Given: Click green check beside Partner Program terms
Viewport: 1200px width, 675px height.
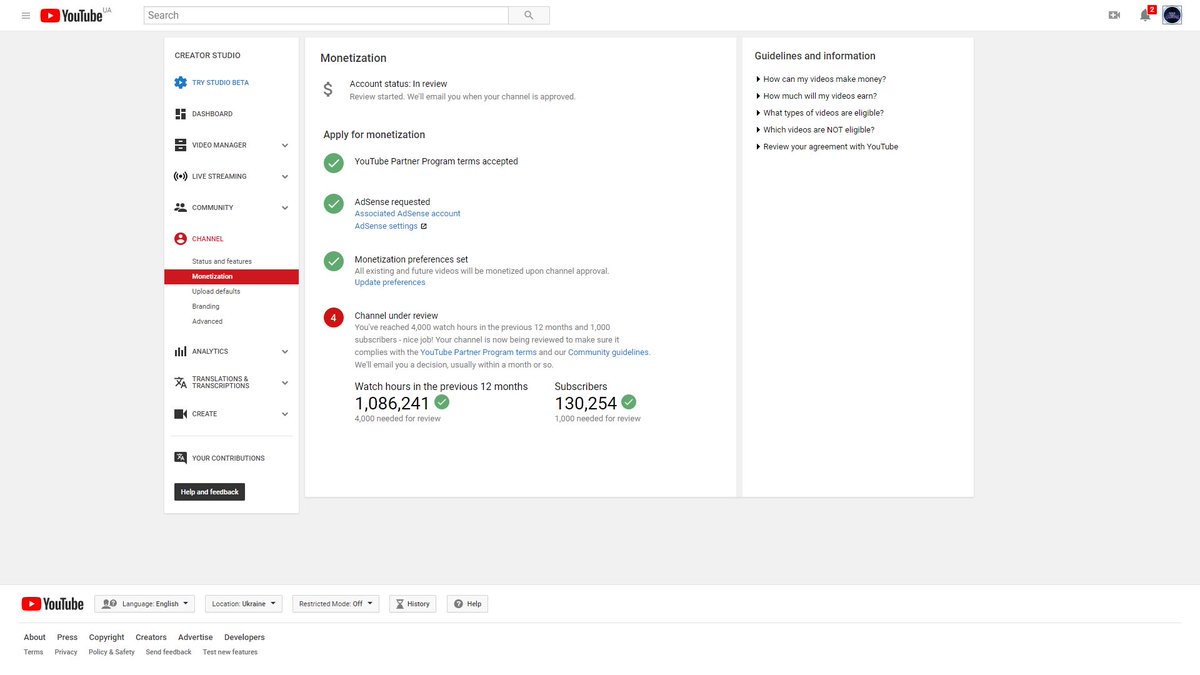Looking at the screenshot, I should pyautogui.click(x=333, y=162).
